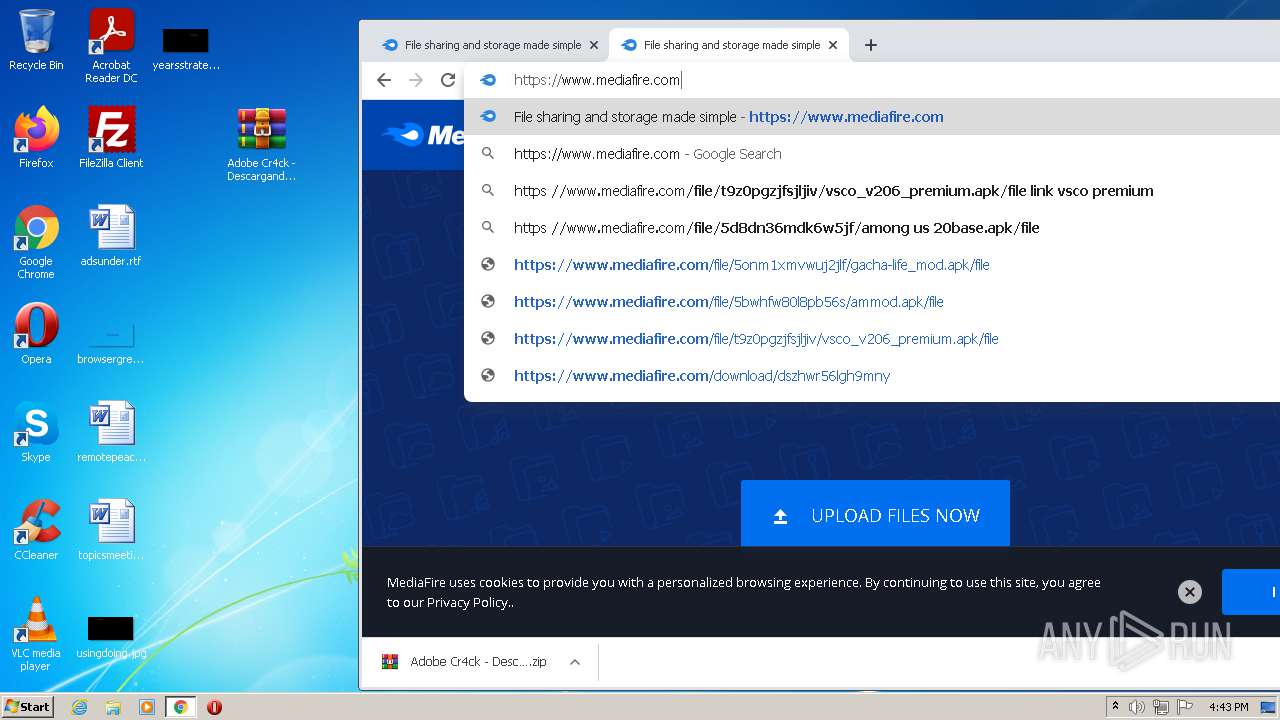The width and height of the screenshot is (1280, 720).
Task: Launch Internet Explorer from taskbar
Action: click(x=79, y=707)
